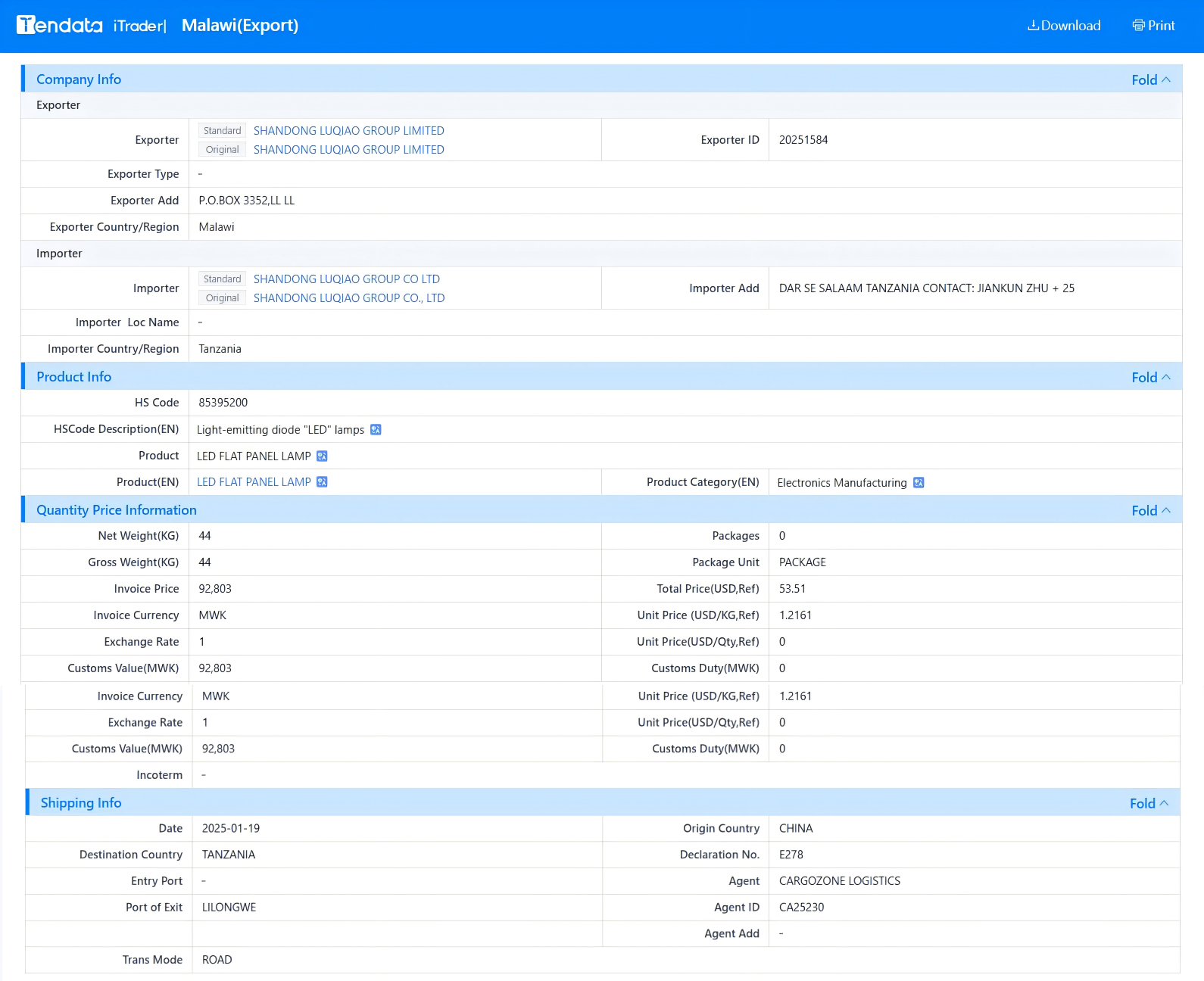Select shipping date 2025-01-19

coord(231,829)
